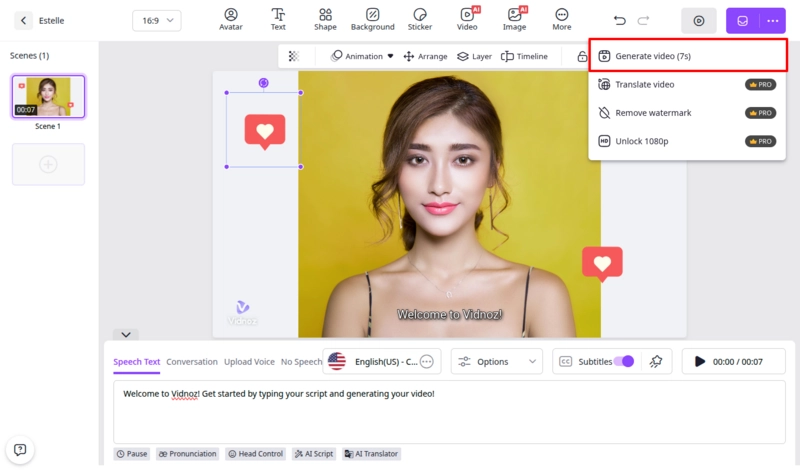Click the PRO badge beside Unlock 1080p

(760, 141)
